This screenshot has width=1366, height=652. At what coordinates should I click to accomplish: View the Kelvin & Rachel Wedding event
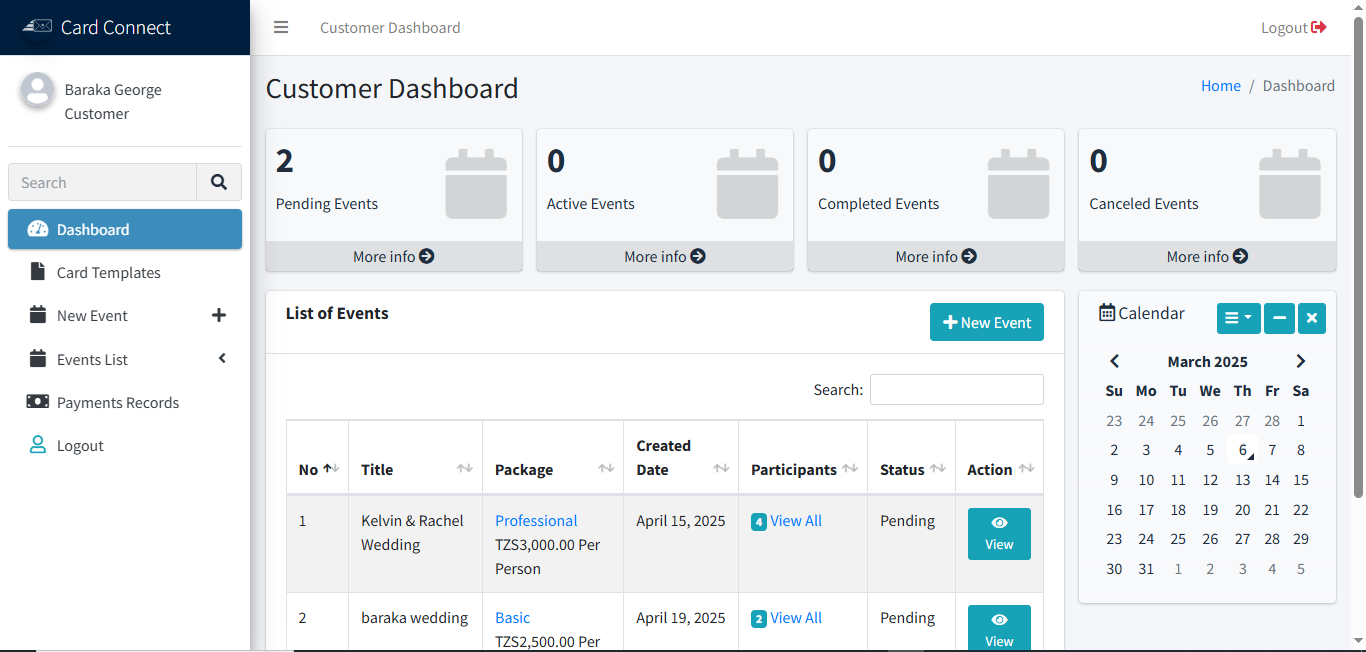(999, 533)
